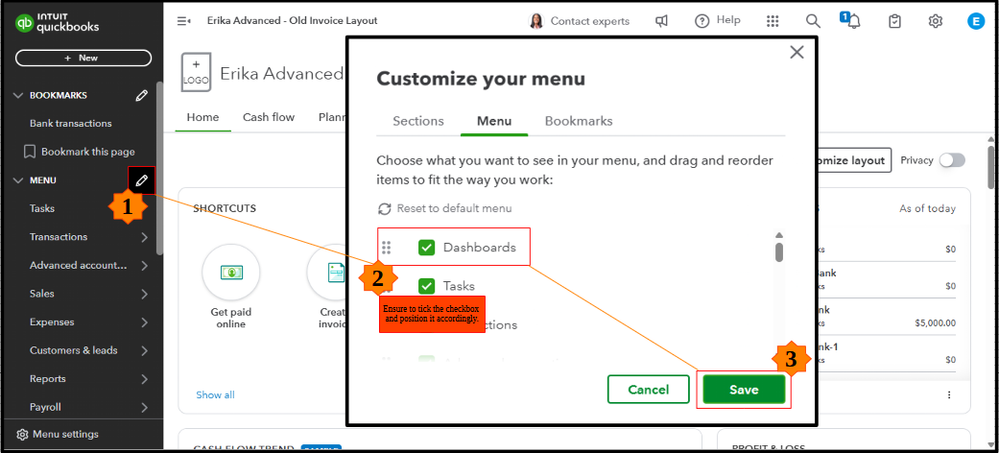
Task: Collapse the MENU section
Action: pyautogui.click(x=18, y=180)
